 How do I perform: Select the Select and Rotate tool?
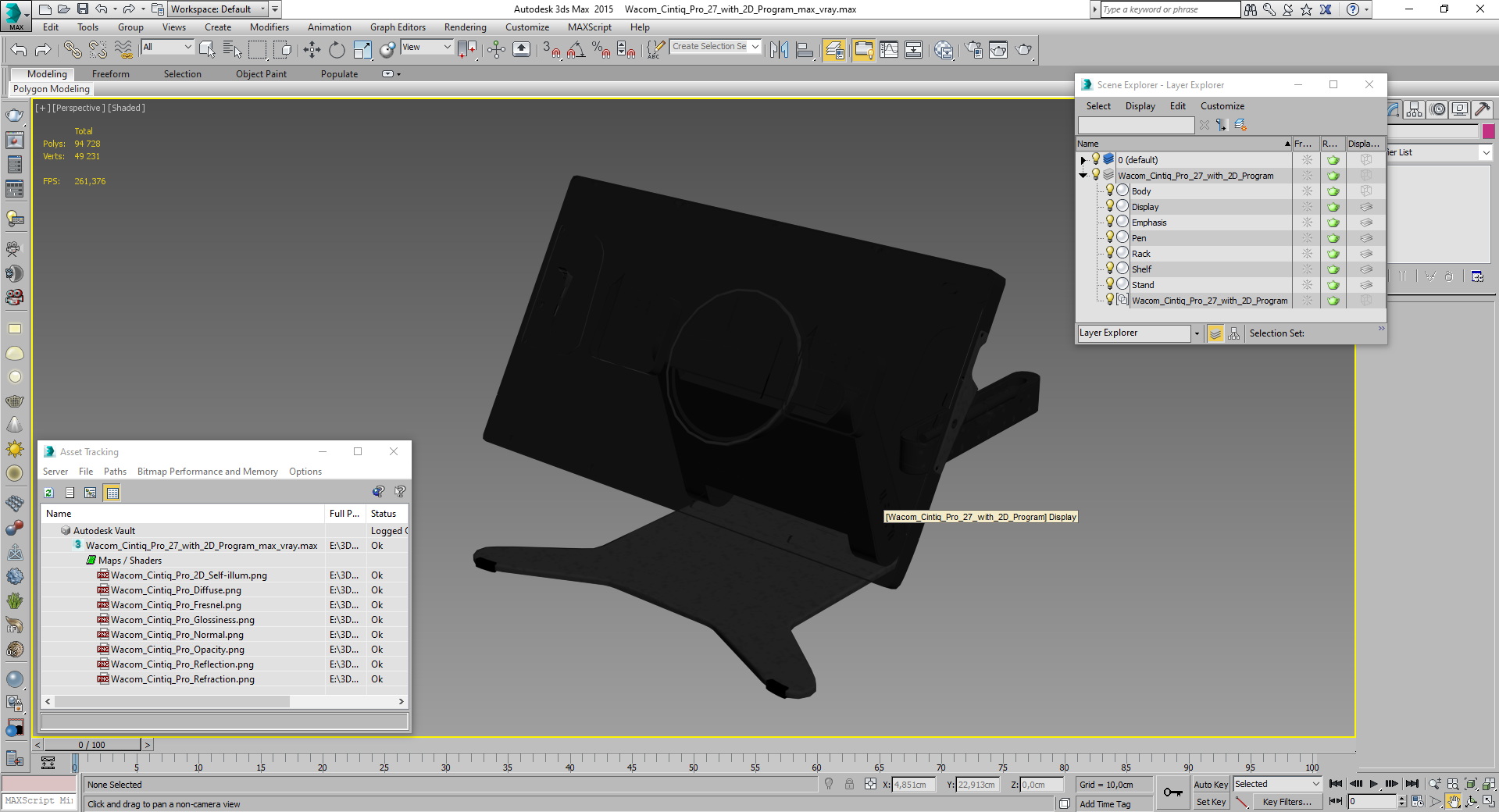[337, 50]
